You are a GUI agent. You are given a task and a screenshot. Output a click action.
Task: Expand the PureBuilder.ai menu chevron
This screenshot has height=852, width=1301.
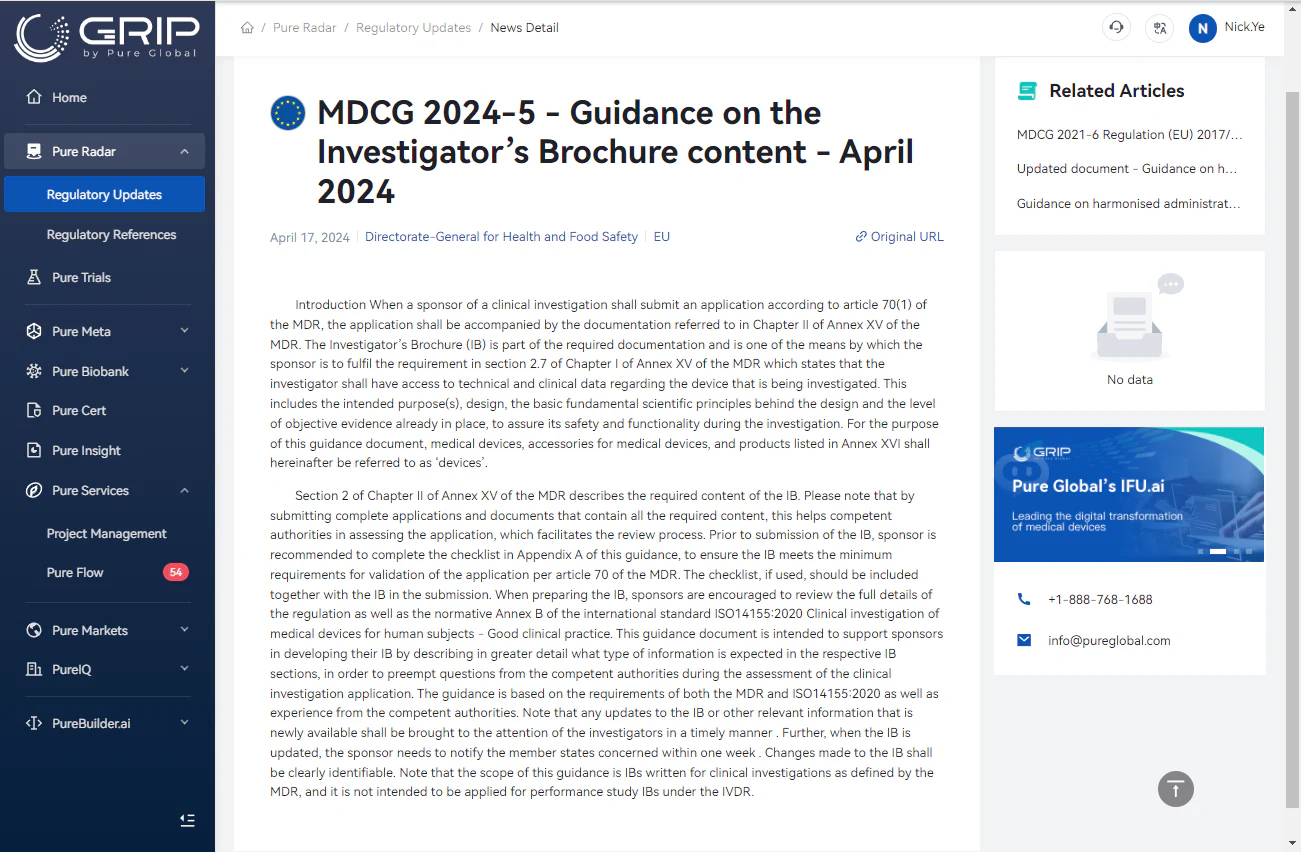[185, 723]
